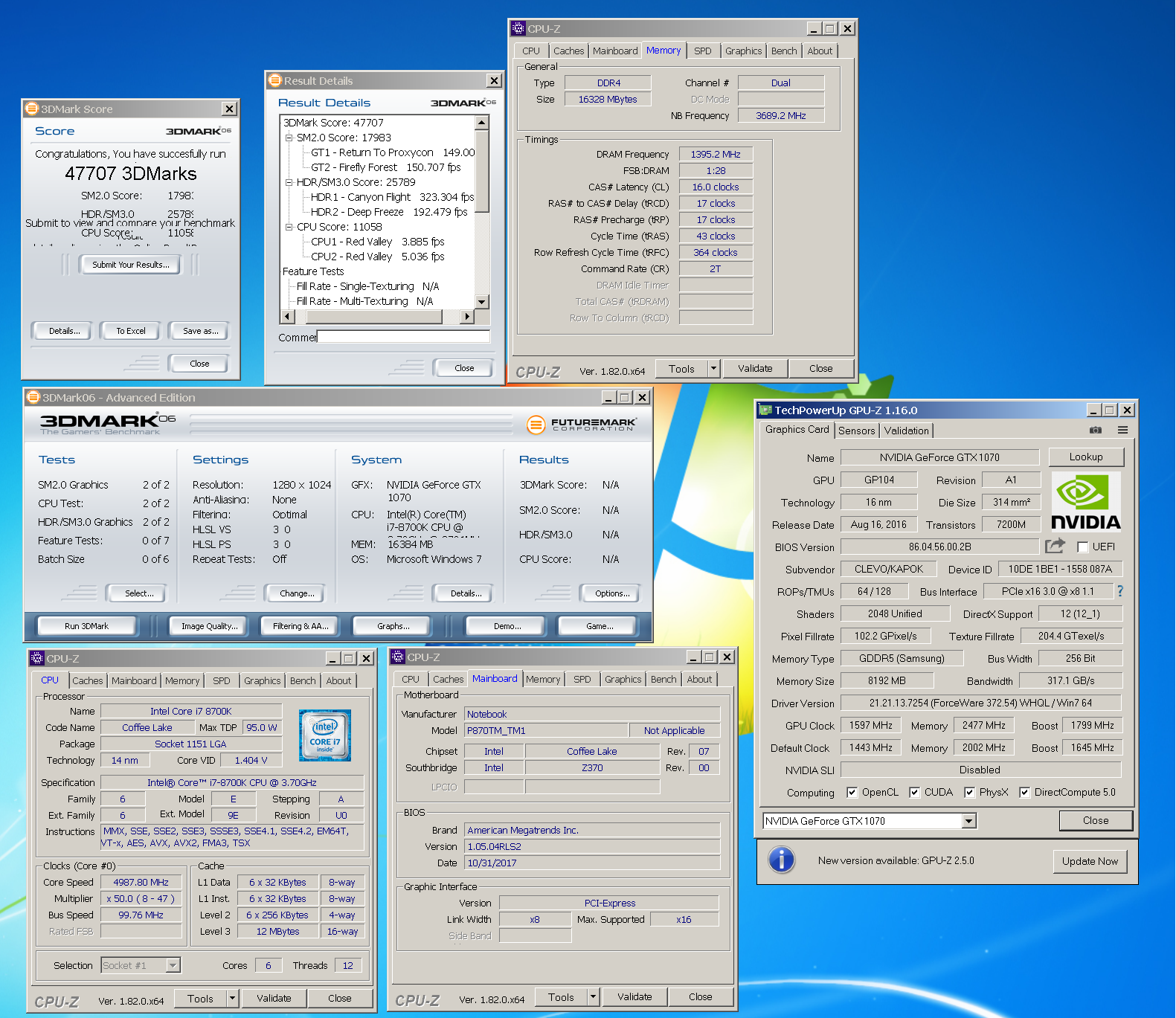Toggle the DirectCompute 5.0 checkbox
The height and width of the screenshot is (1018, 1176).
click(x=1024, y=792)
